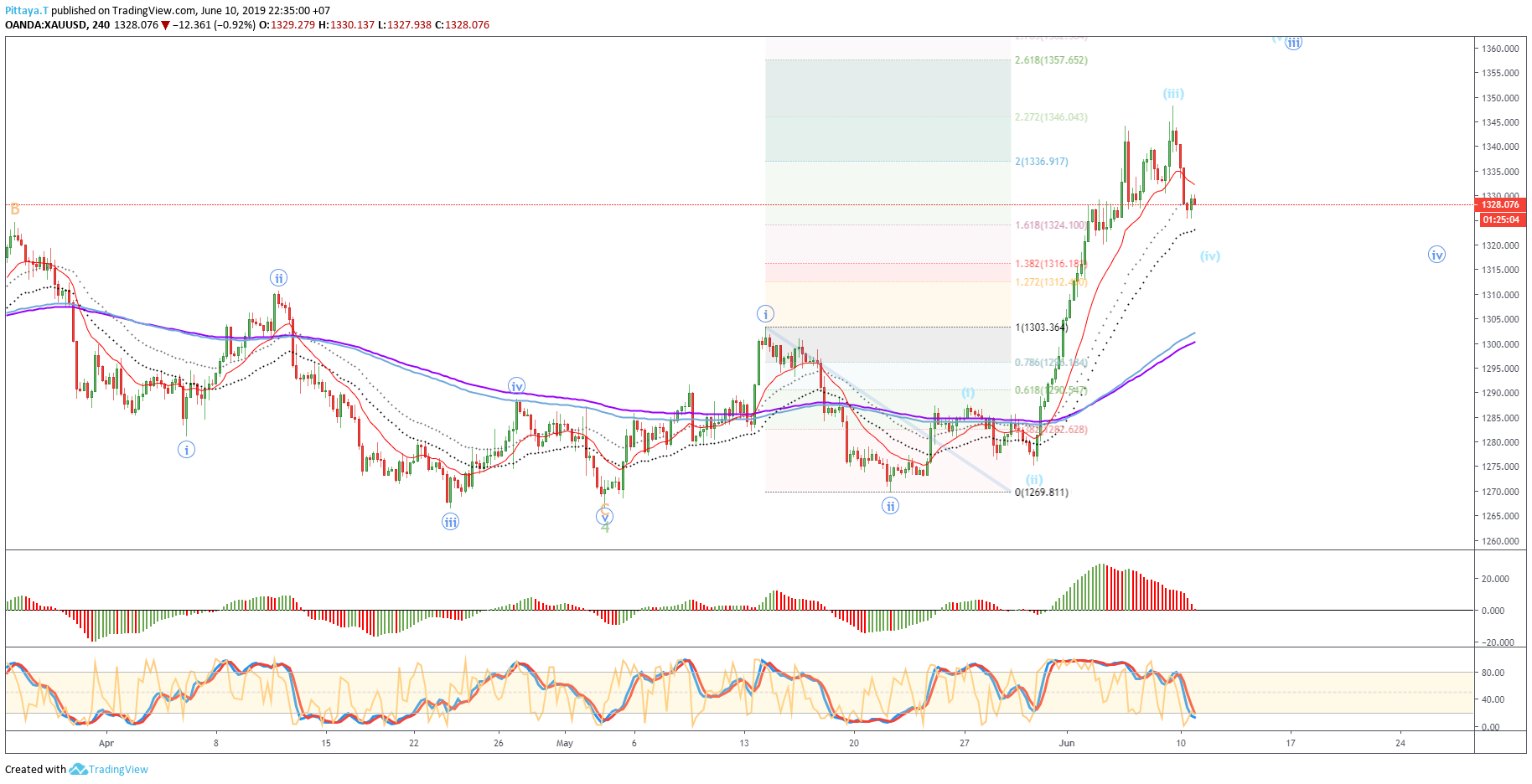1532x784 pixels.
Task: Open the Pittaya.T author profile link
Action: point(27,11)
